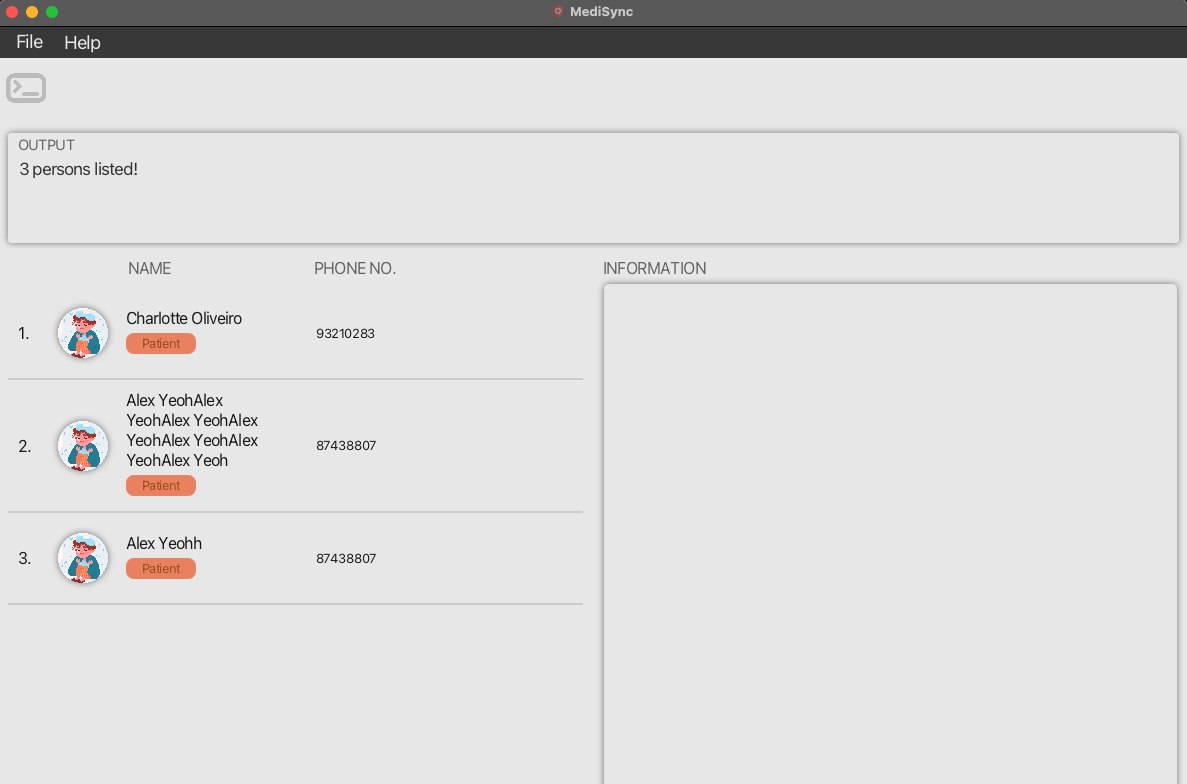Select the repeated Alex YeohAlex name entry

(x=192, y=430)
